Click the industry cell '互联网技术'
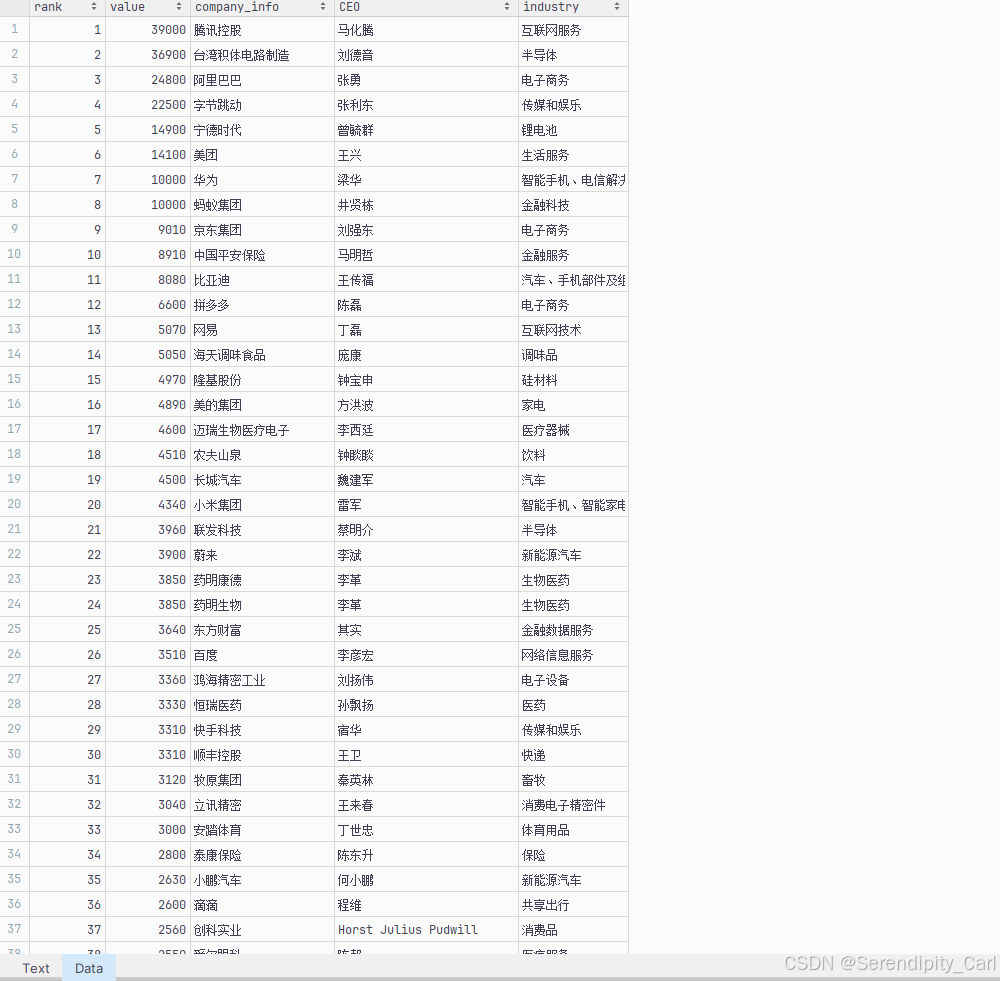 pyautogui.click(x=573, y=330)
